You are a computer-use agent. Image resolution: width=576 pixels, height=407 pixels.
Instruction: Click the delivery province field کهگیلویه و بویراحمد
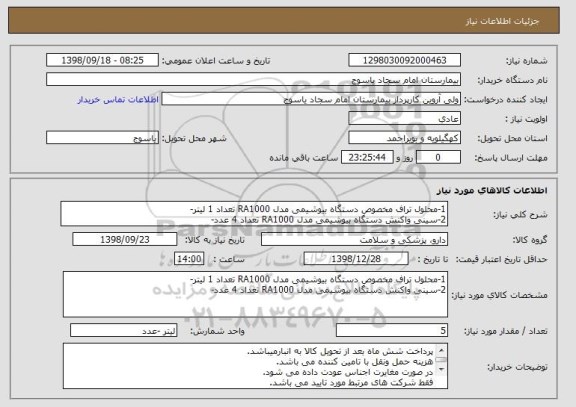click(404, 138)
